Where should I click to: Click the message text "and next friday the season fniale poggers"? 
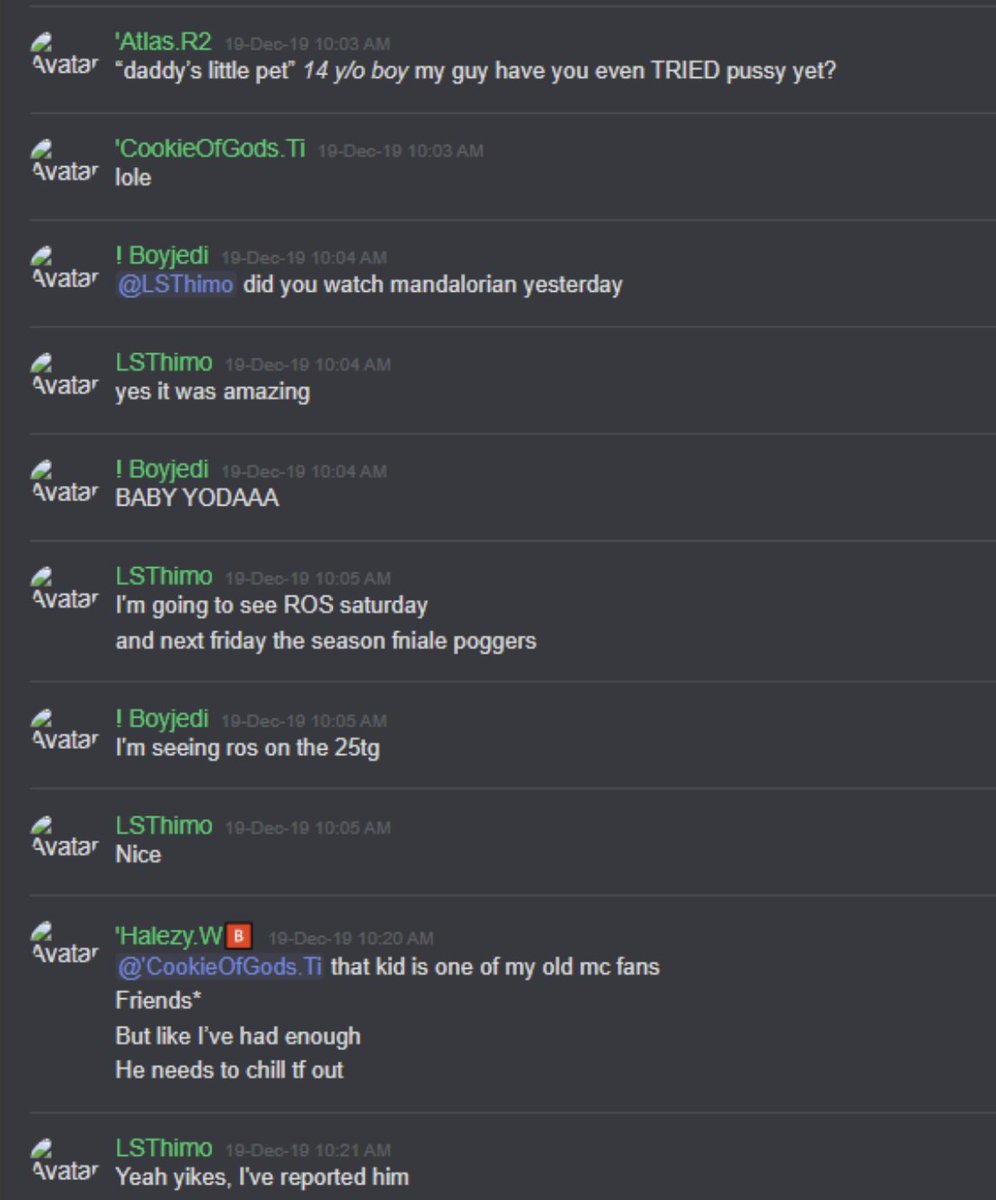coord(326,640)
